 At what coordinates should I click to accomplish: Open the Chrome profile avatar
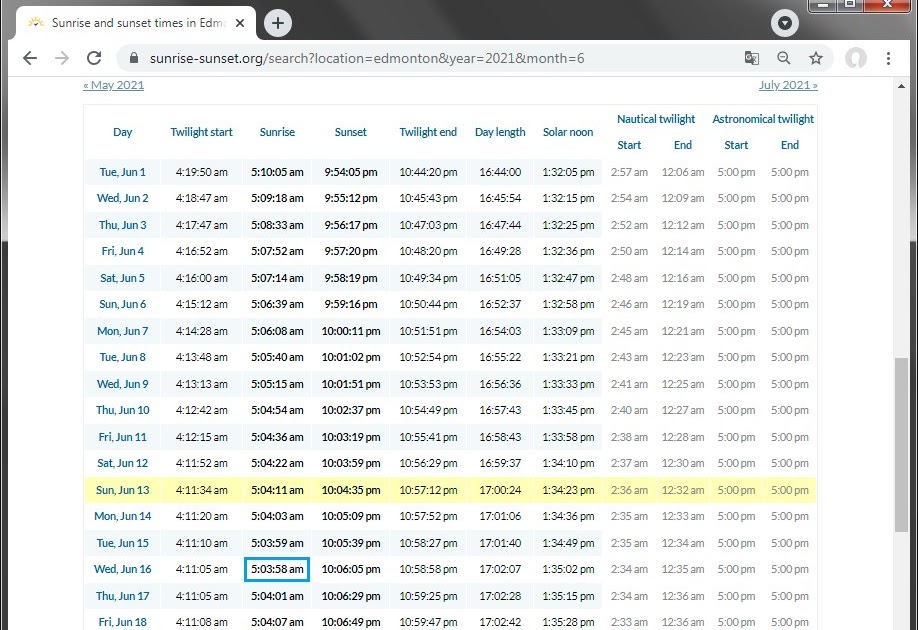click(x=855, y=58)
